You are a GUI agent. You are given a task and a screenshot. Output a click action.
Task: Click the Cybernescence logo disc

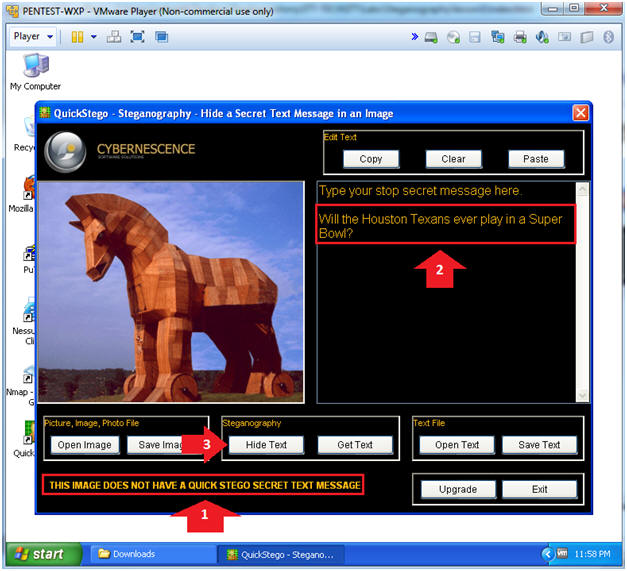pos(65,152)
